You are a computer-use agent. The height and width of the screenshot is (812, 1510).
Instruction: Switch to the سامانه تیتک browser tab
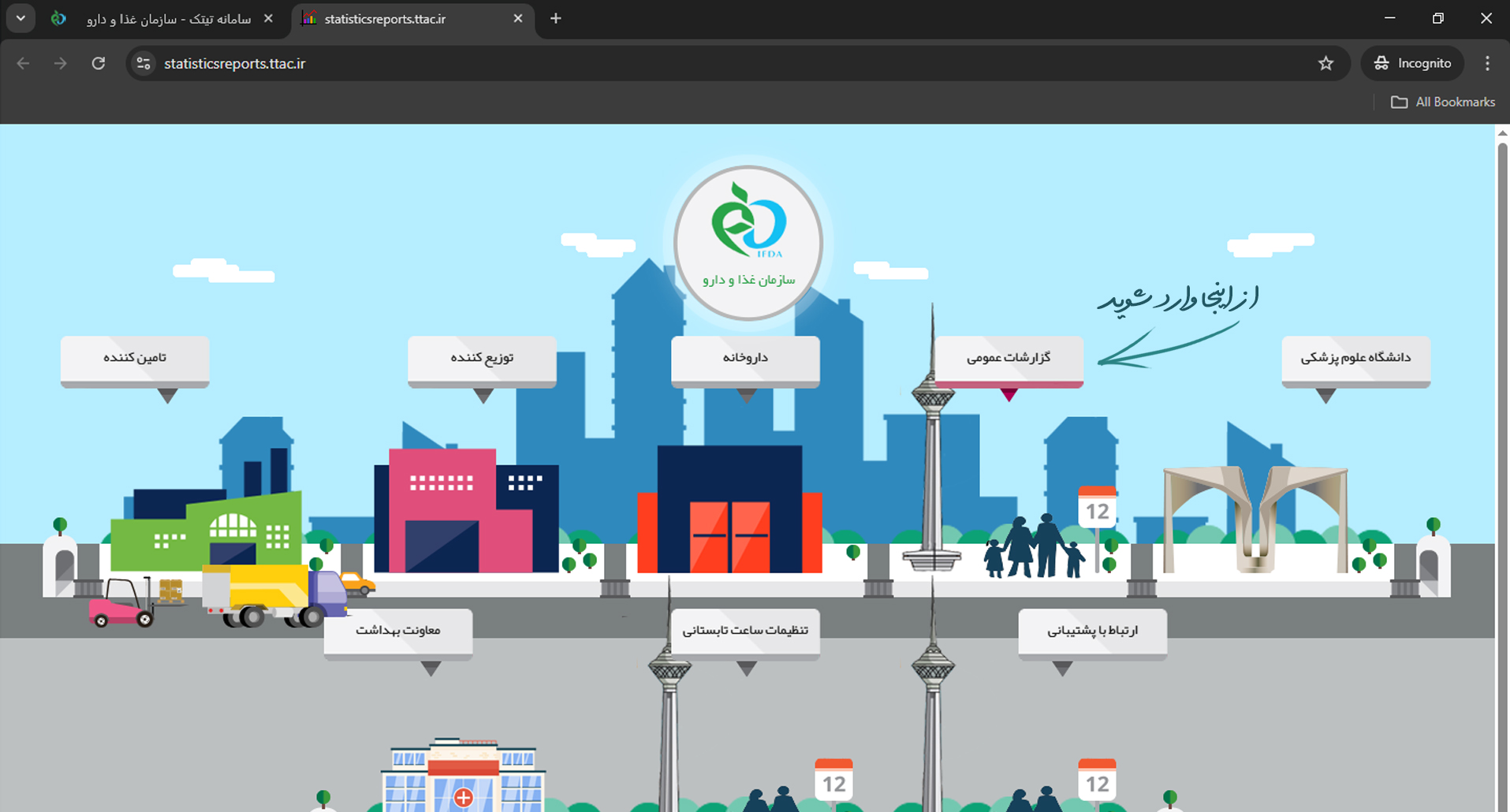[167, 19]
